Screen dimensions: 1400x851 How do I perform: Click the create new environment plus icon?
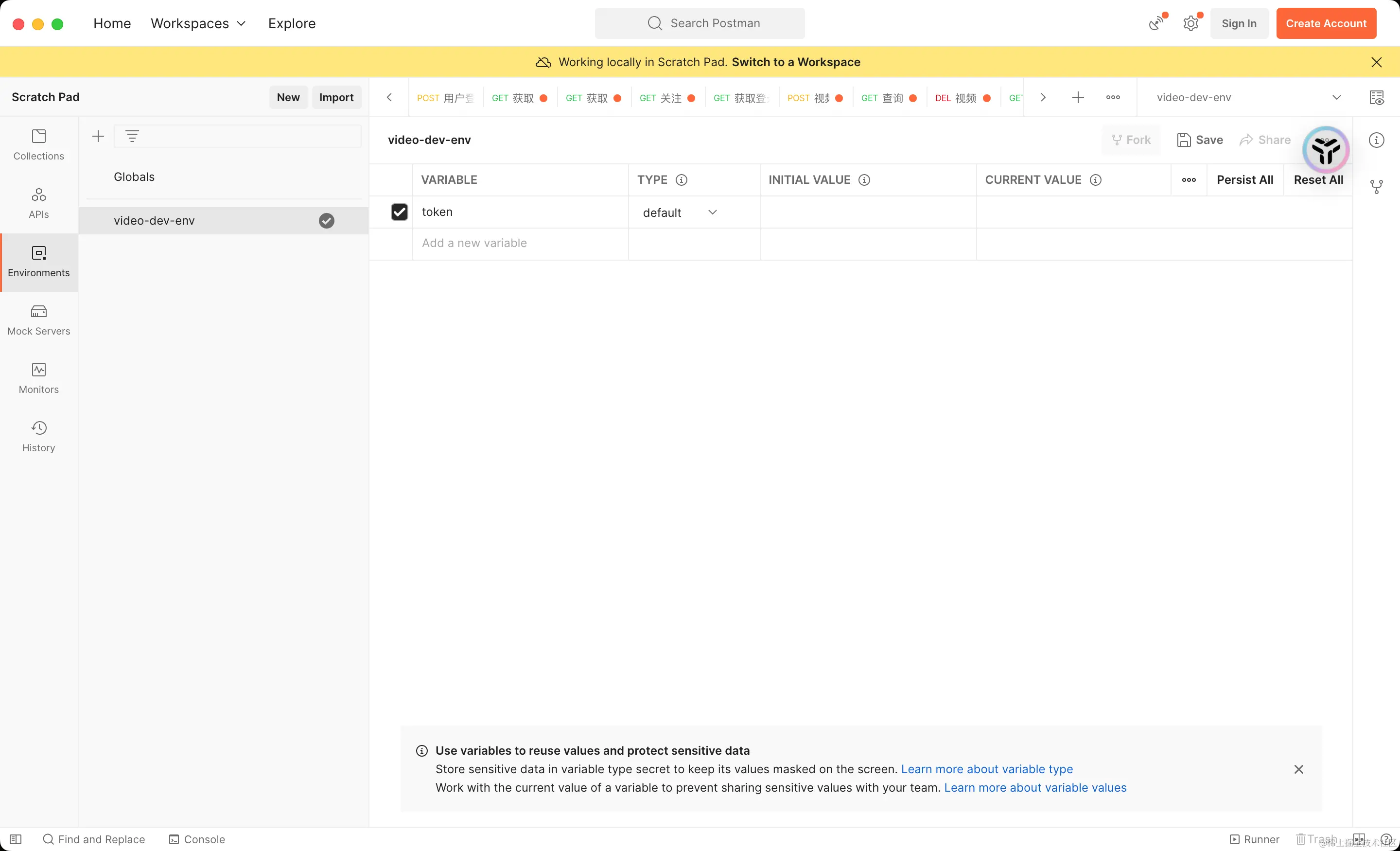tap(98, 136)
